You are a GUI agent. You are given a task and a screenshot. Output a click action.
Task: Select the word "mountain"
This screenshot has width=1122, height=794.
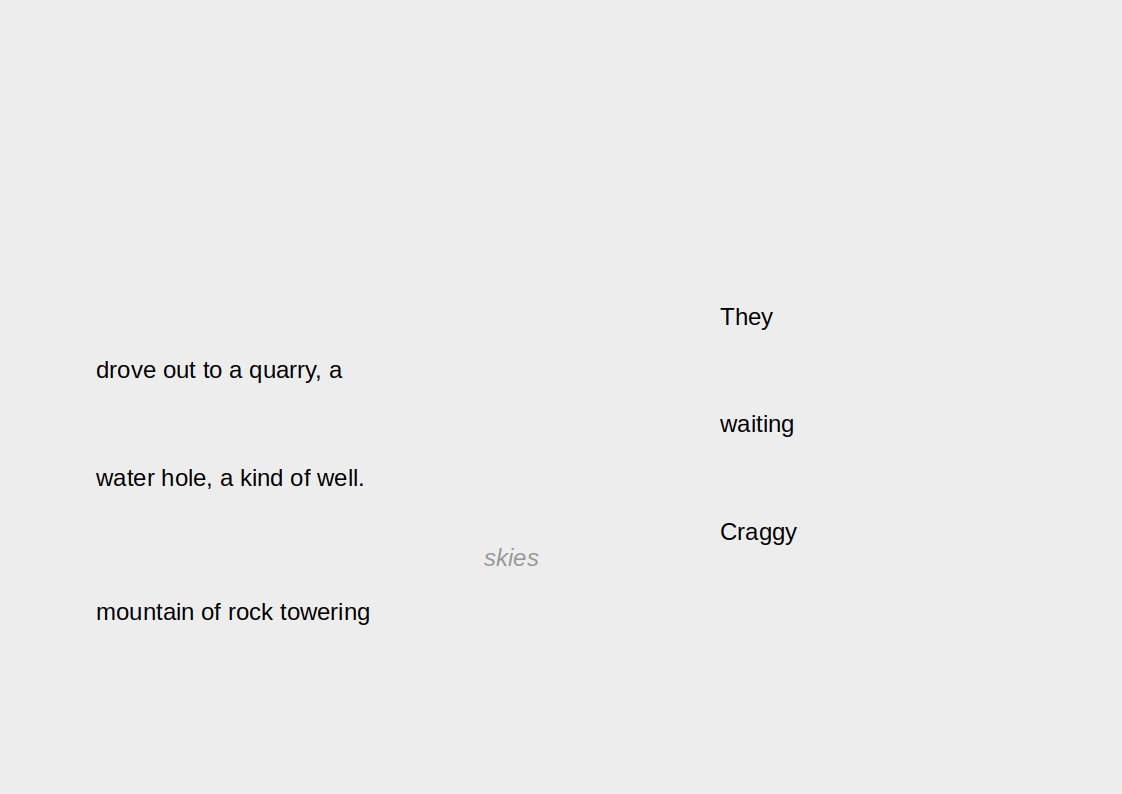click(x=145, y=612)
